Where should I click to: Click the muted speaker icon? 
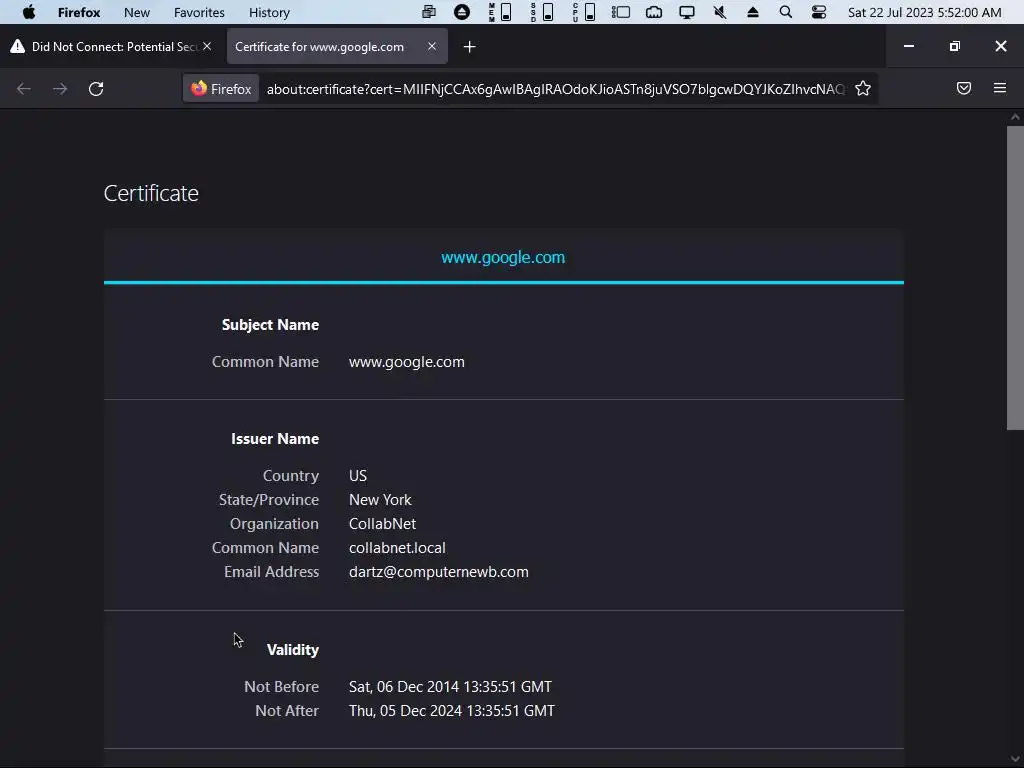coord(720,12)
